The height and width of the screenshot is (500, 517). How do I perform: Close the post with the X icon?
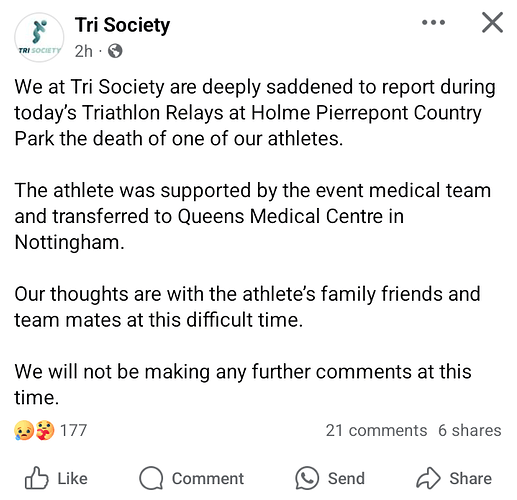point(492,23)
